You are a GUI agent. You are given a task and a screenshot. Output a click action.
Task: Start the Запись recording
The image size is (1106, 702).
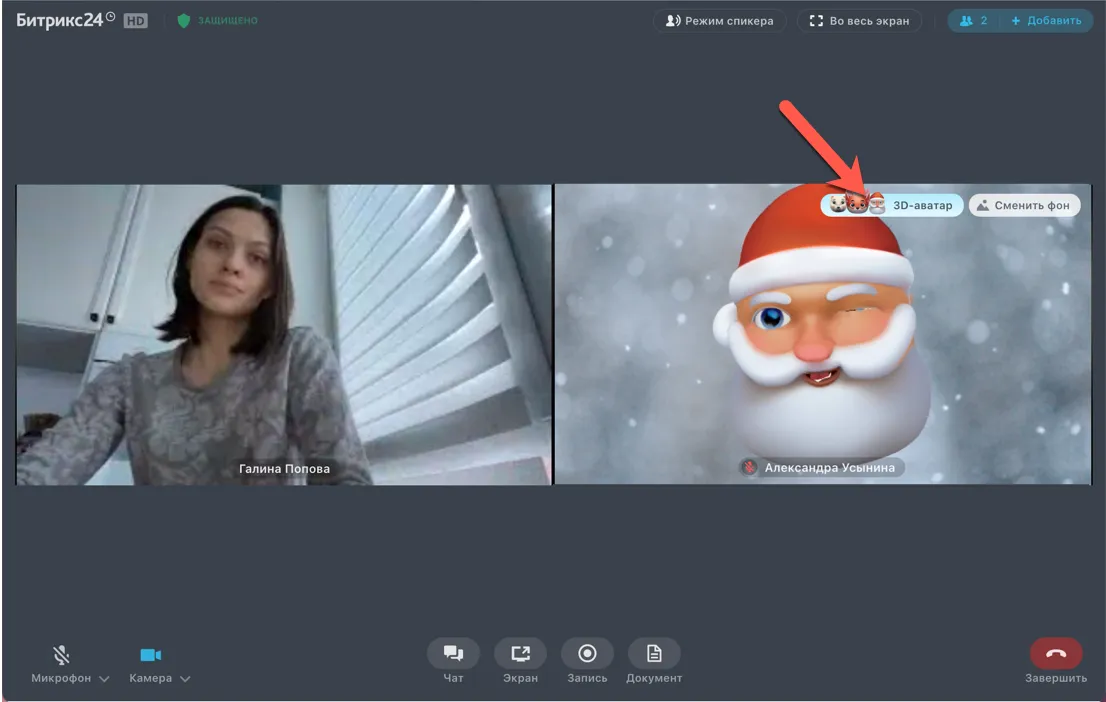click(587, 653)
